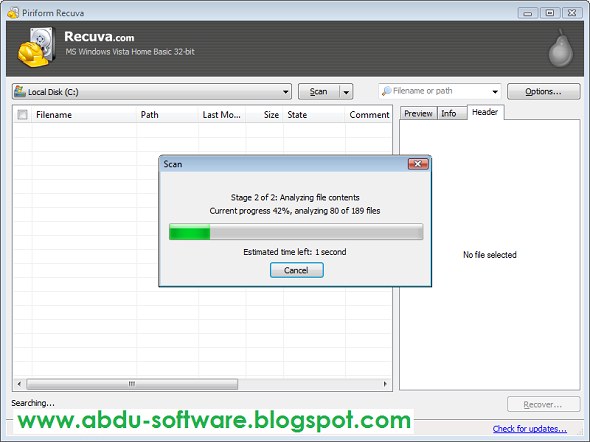590x442 pixels.
Task: Sort by the Last Mo... column header
Action: click(222, 115)
